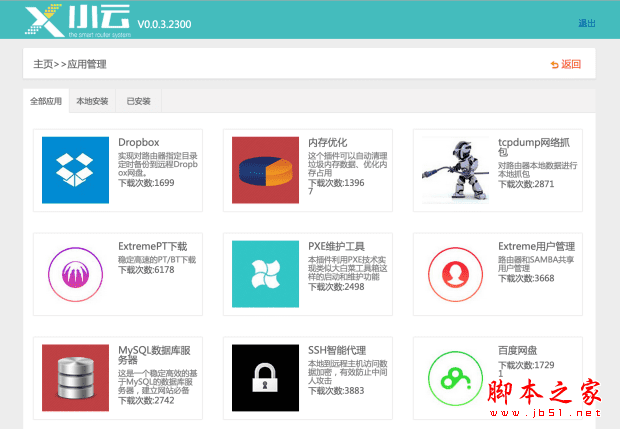Click the Dropbox app icon

(76, 170)
